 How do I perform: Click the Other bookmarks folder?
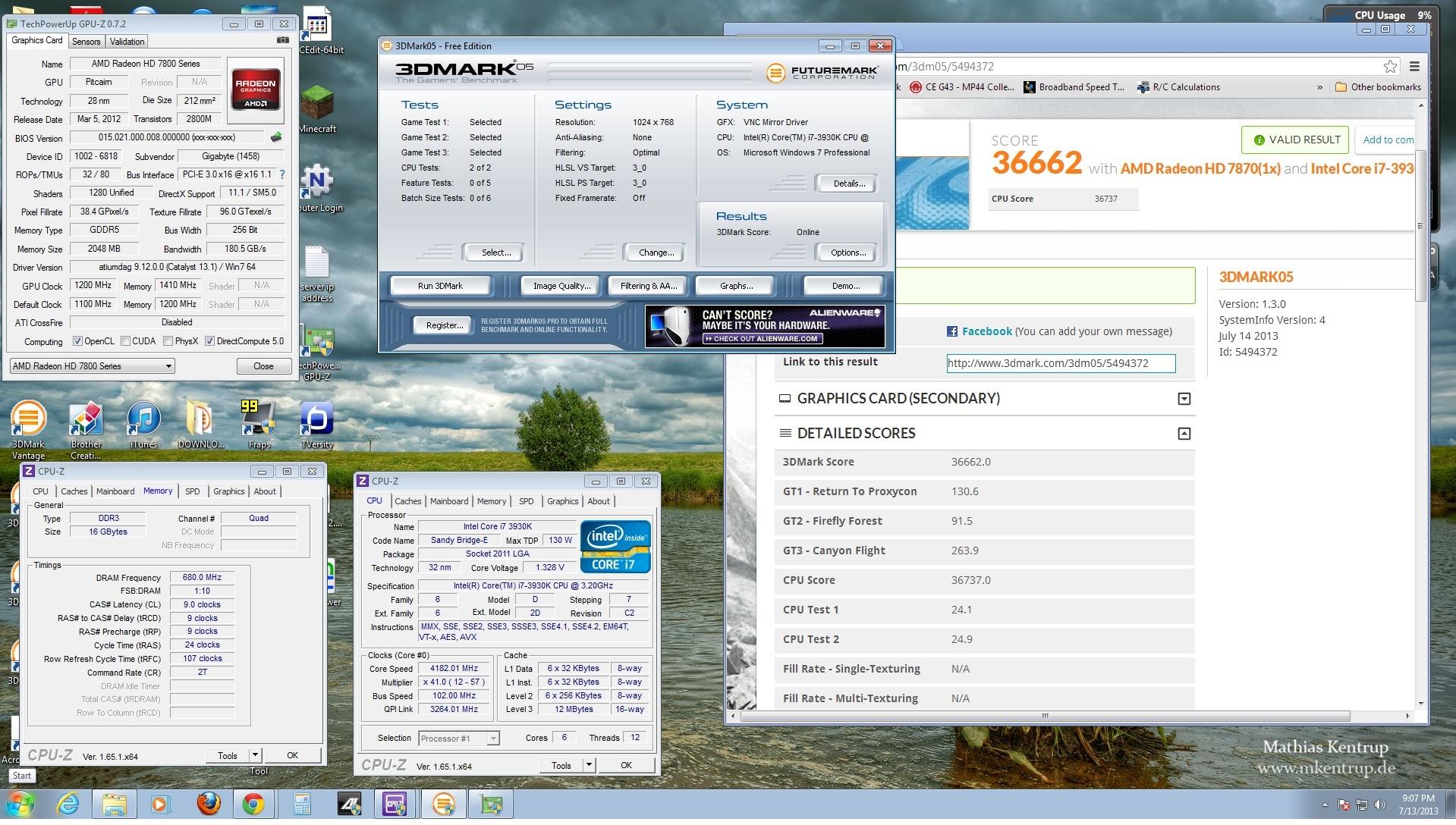1378,87
